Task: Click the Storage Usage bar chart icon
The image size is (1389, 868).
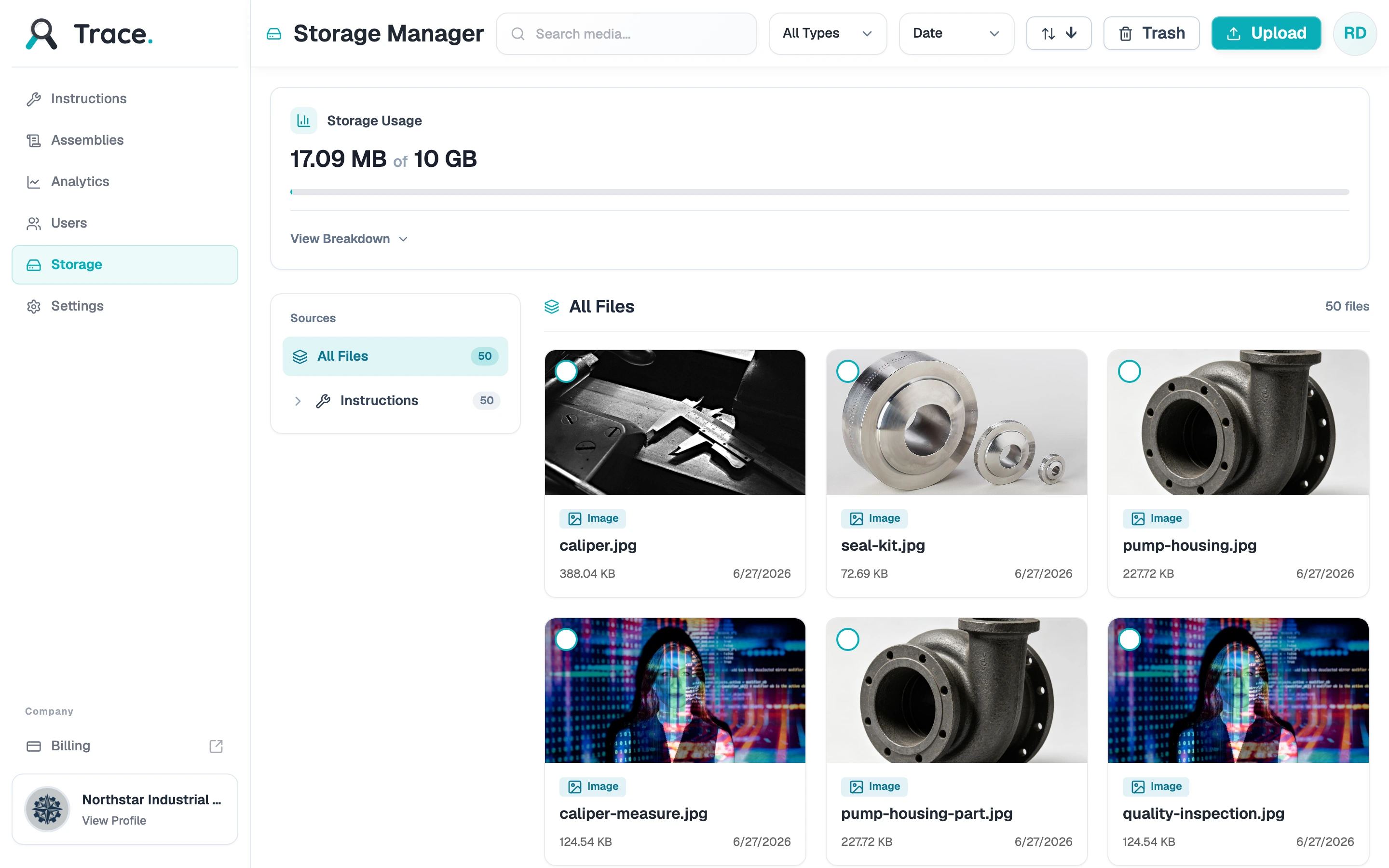Action: pos(304,121)
